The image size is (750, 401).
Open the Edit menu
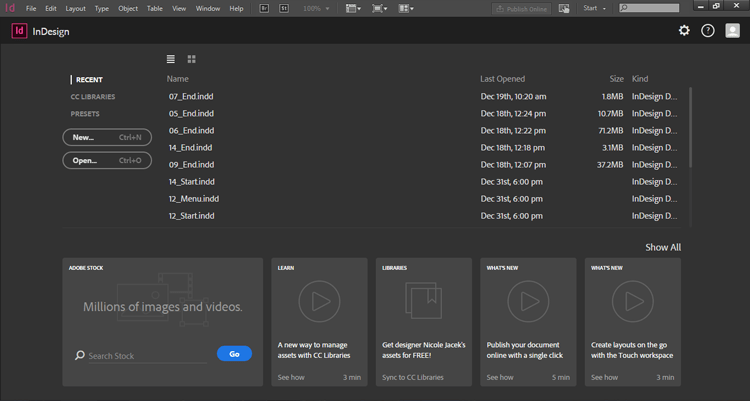(51, 8)
